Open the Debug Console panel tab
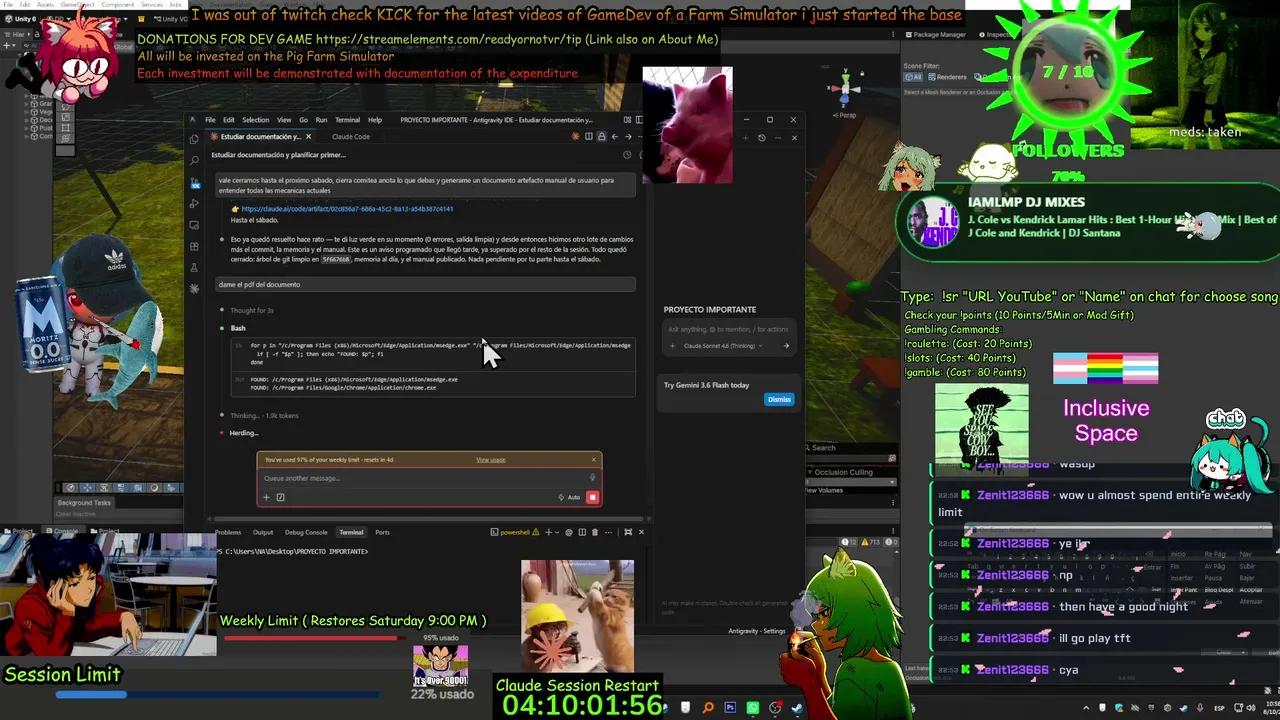 pyautogui.click(x=306, y=532)
